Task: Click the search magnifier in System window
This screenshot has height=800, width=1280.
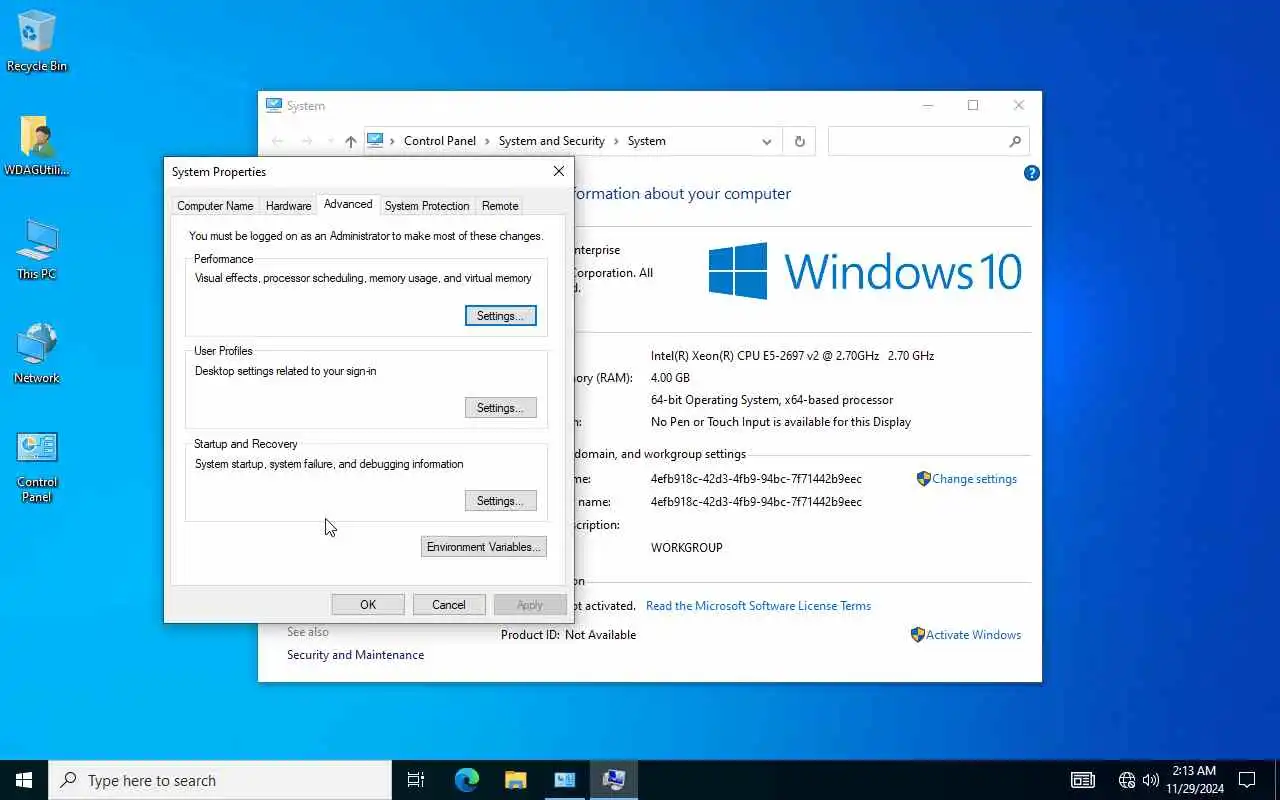Action: (x=1015, y=141)
